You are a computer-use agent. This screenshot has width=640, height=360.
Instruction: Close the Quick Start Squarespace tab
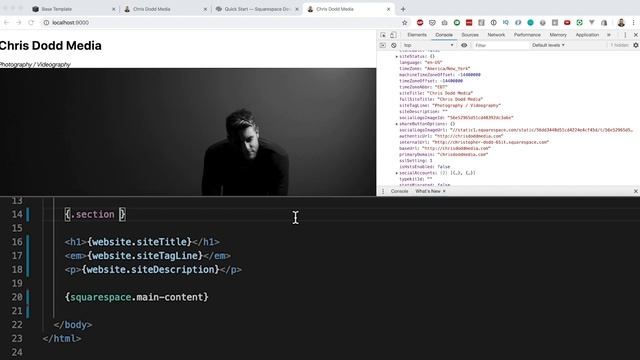297,9
